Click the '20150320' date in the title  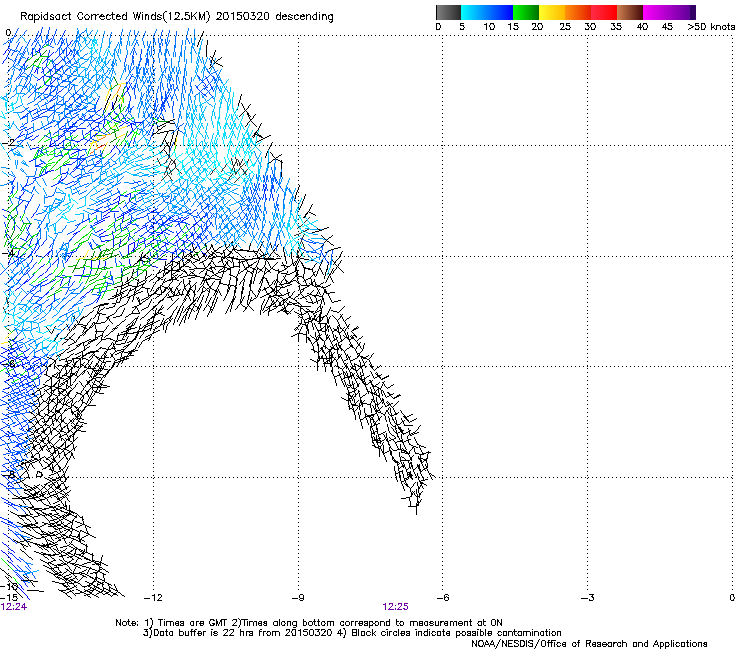pos(243,17)
